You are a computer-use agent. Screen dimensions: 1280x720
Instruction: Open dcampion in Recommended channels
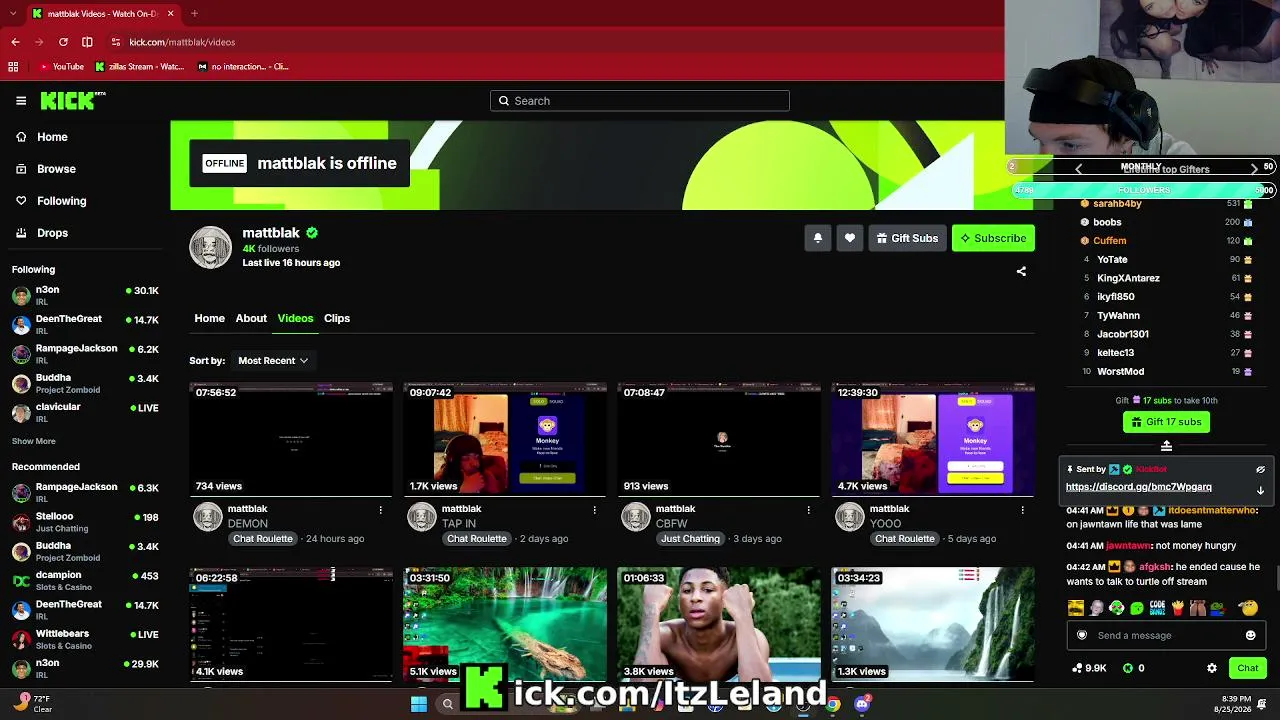(x=85, y=581)
